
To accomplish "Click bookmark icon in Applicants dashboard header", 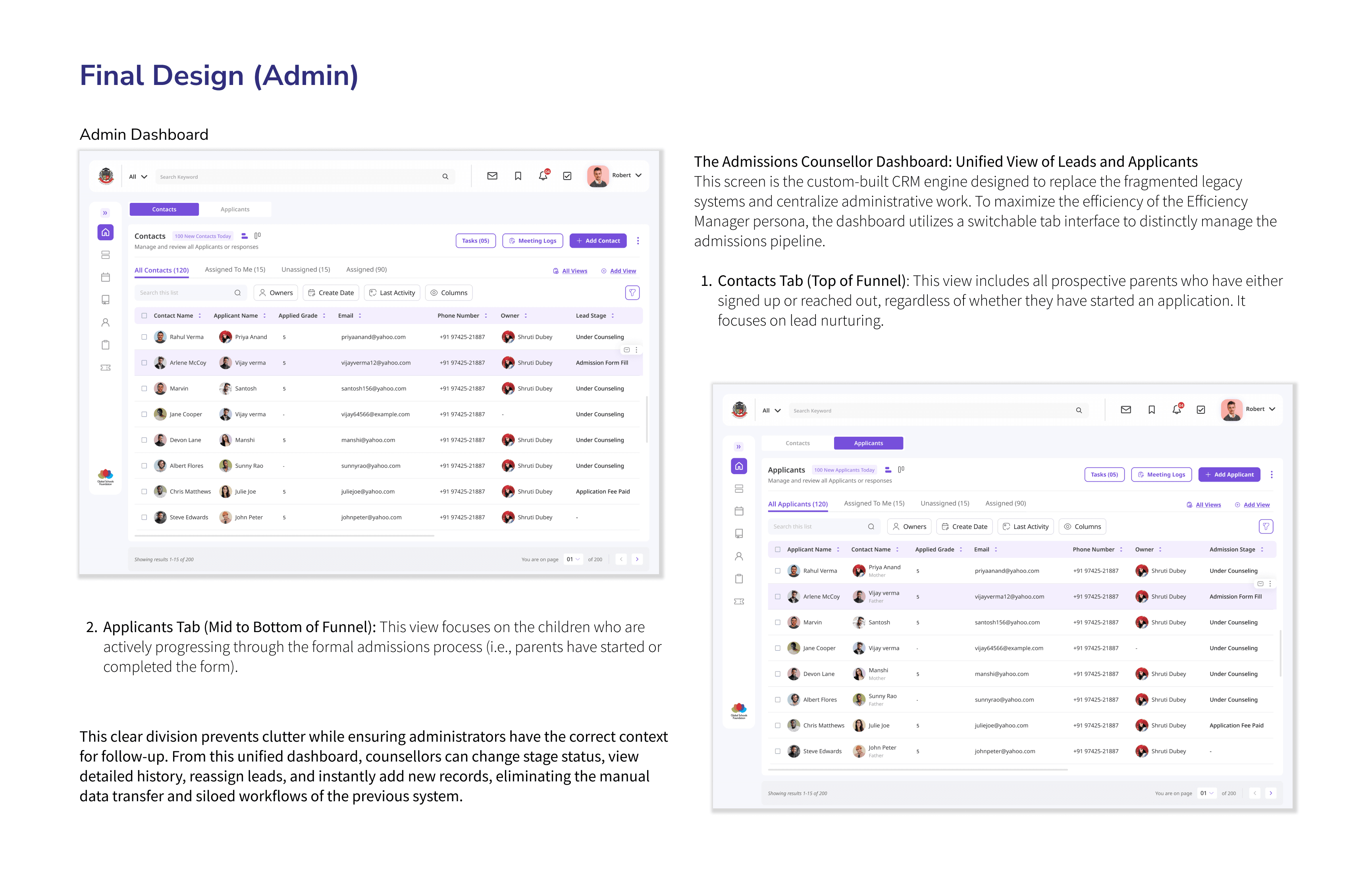I will coord(1151,410).
